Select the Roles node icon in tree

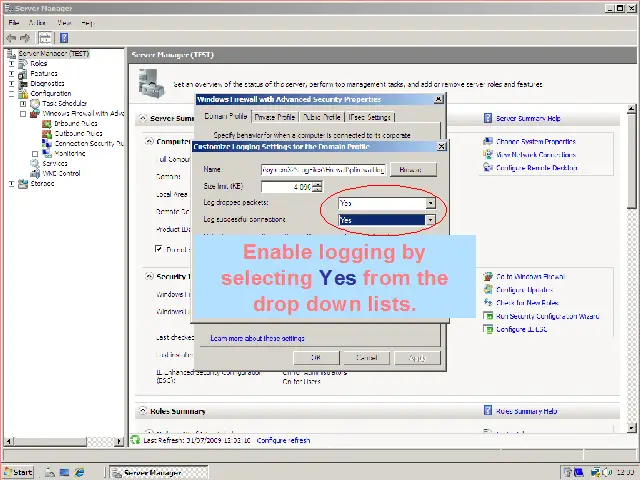tap(23, 64)
